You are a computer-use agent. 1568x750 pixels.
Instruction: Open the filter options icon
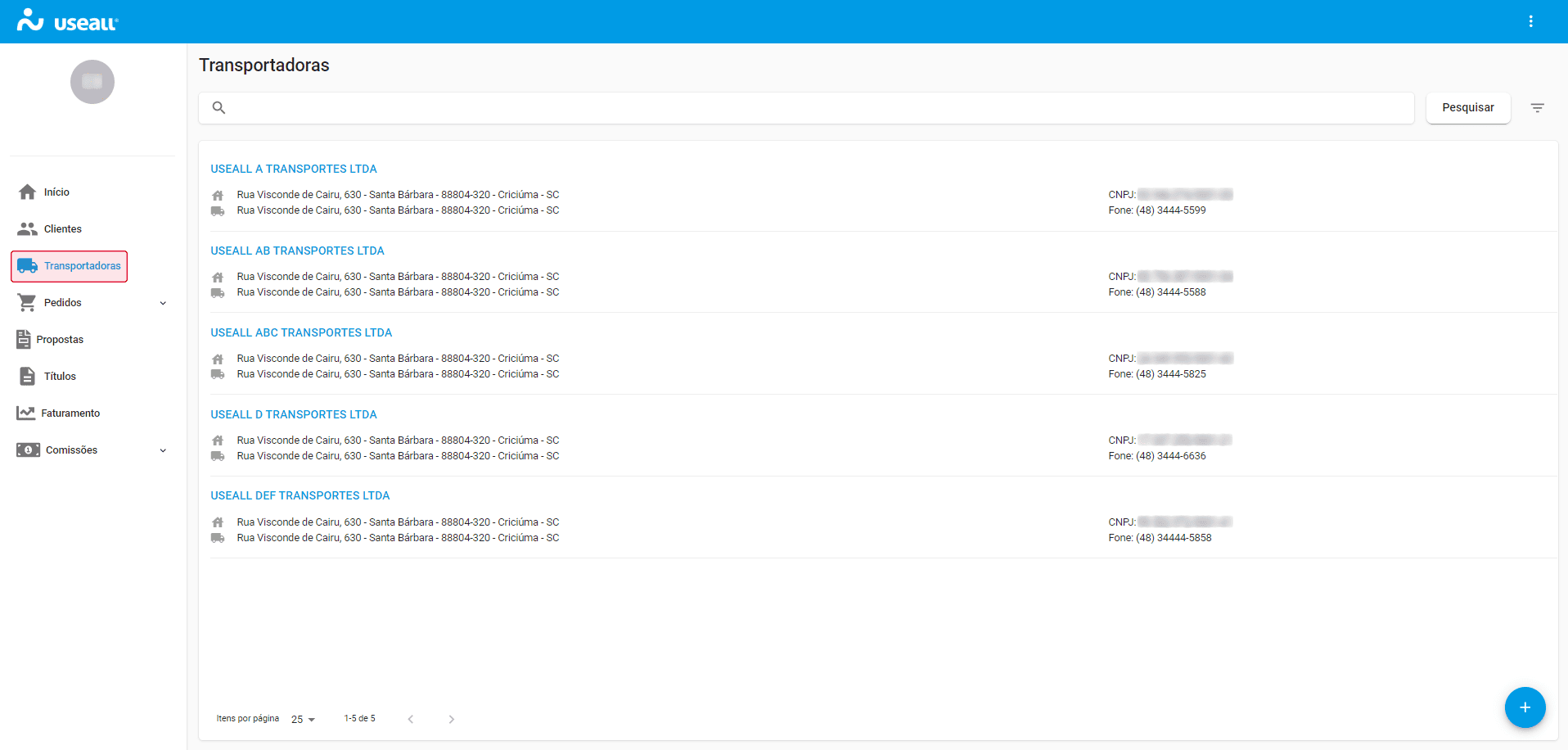1538,108
